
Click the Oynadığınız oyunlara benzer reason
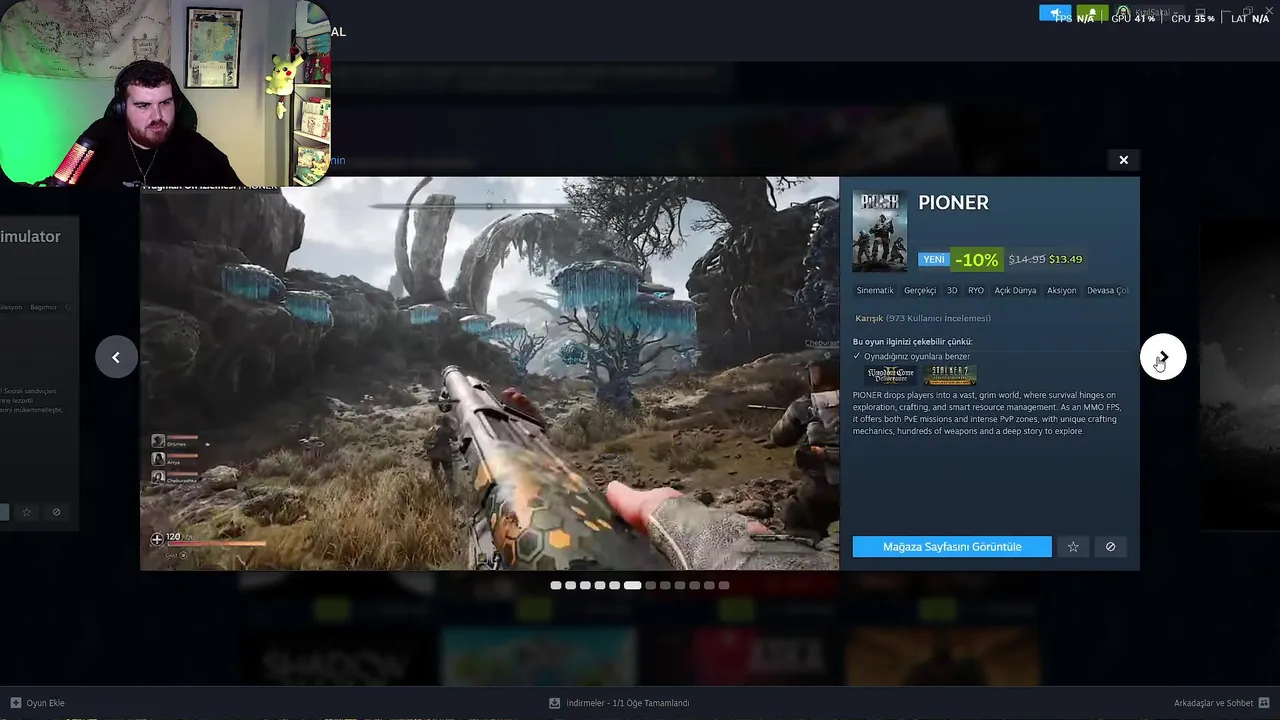pyautogui.click(x=917, y=356)
